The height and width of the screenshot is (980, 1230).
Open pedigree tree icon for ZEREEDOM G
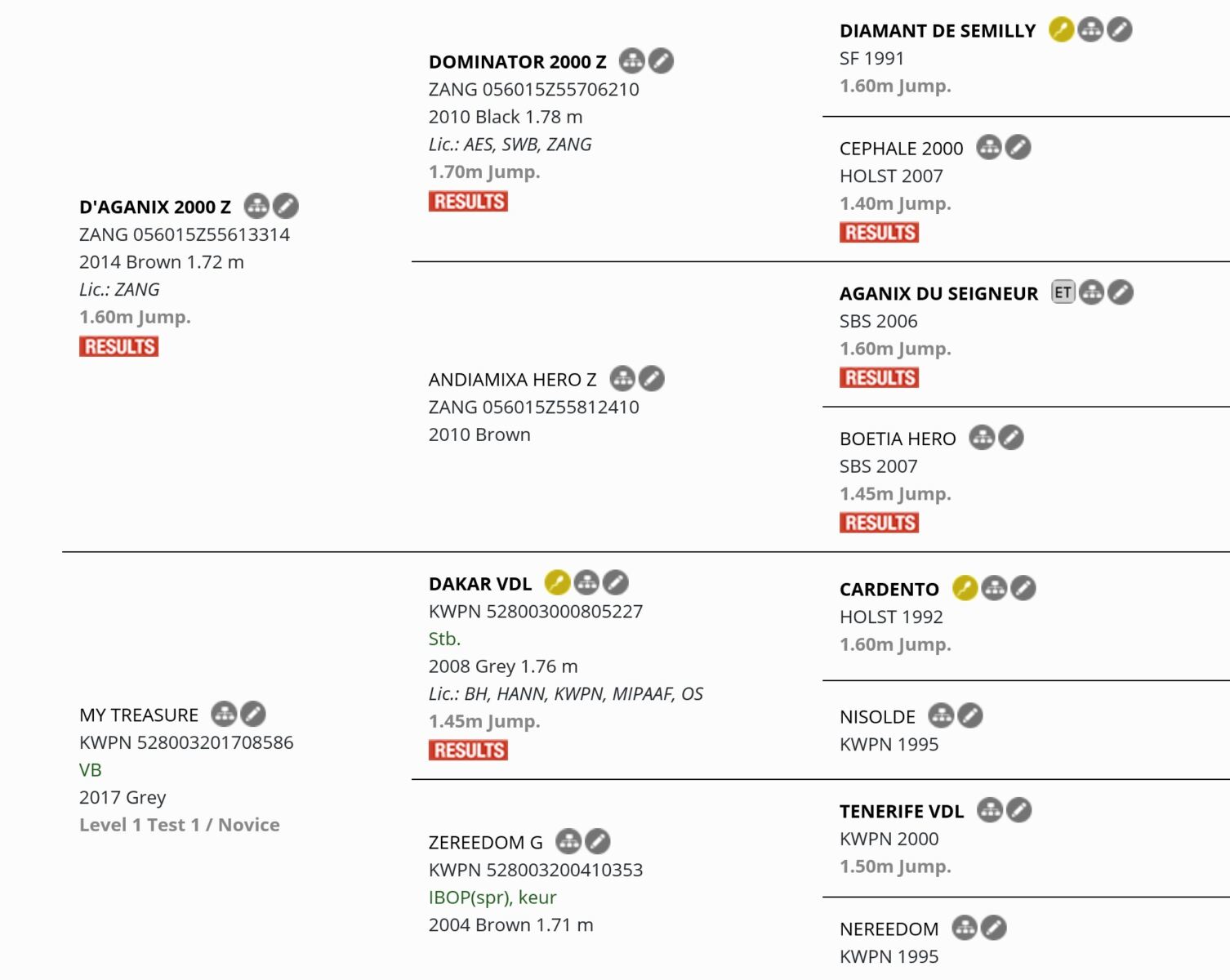tap(568, 841)
